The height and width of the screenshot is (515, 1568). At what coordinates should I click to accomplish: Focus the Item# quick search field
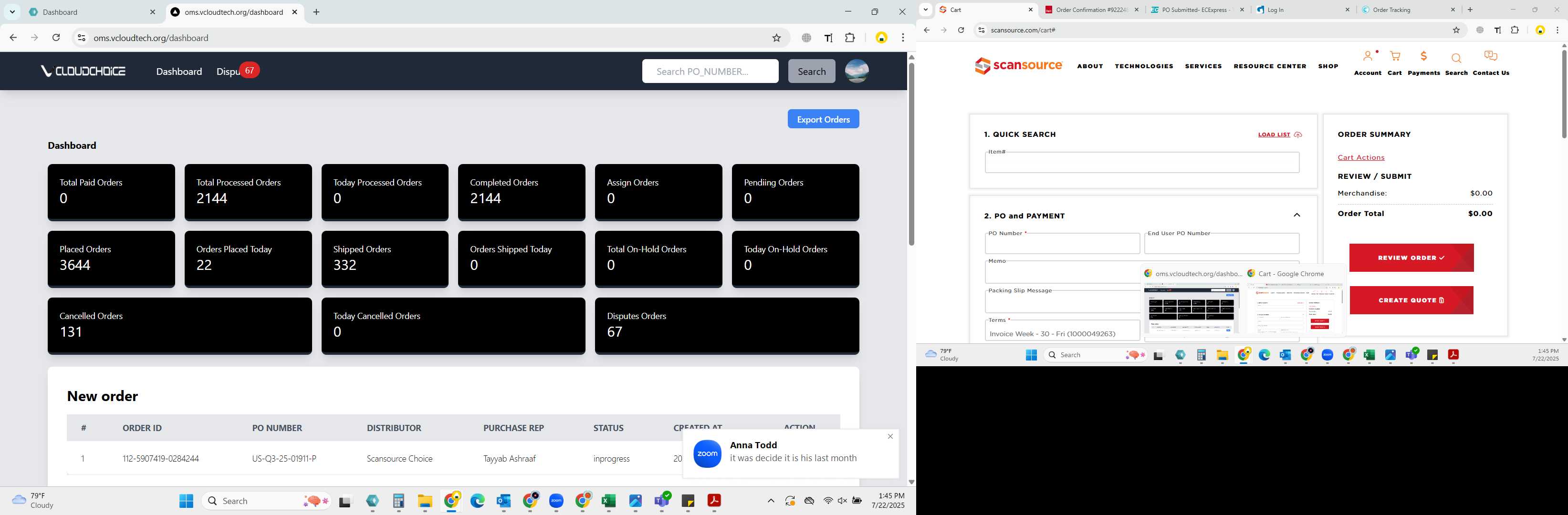pos(1142,162)
